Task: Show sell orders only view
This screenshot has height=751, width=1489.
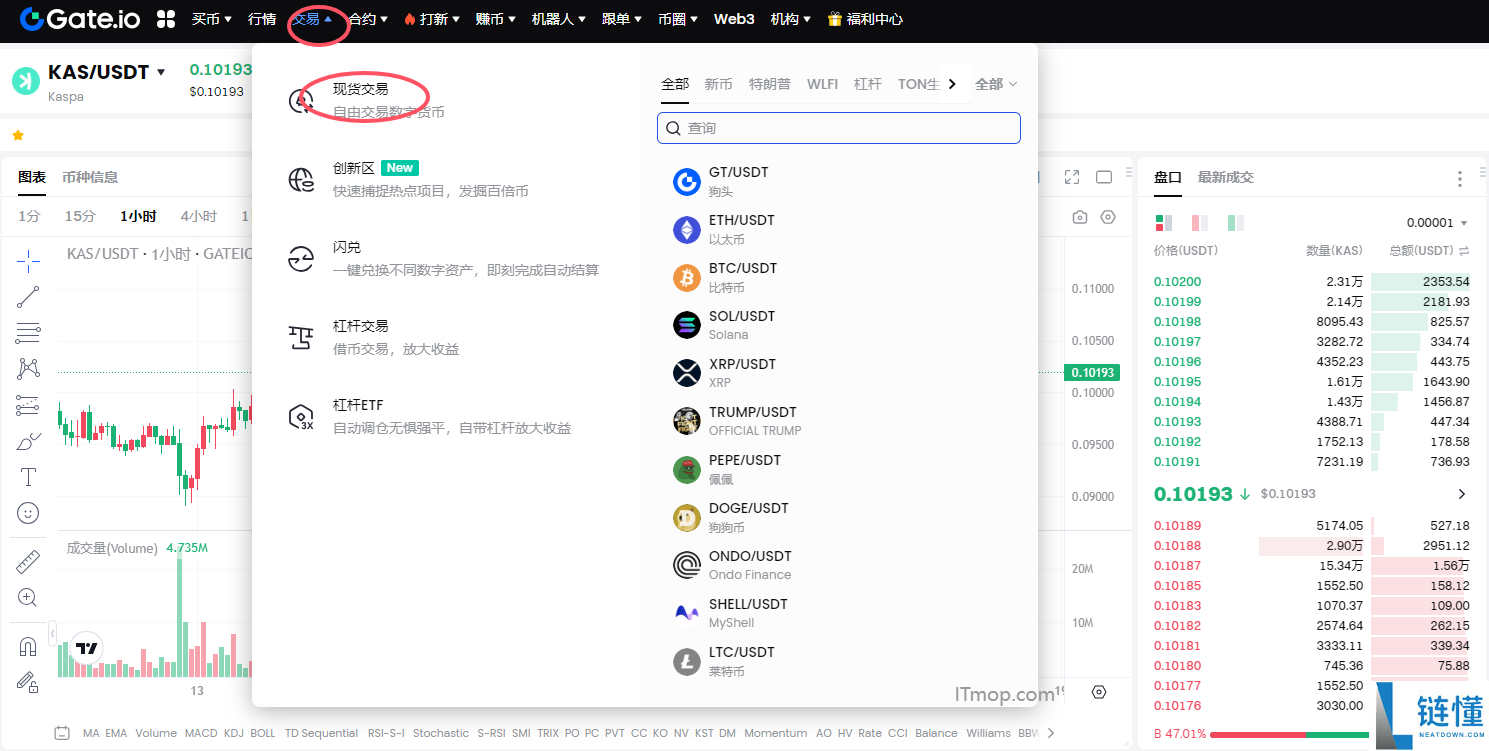Action: [1199, 223]
